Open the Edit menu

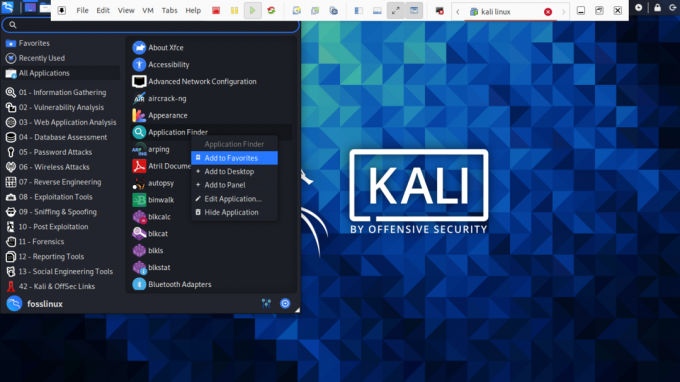tap(103, 10)
